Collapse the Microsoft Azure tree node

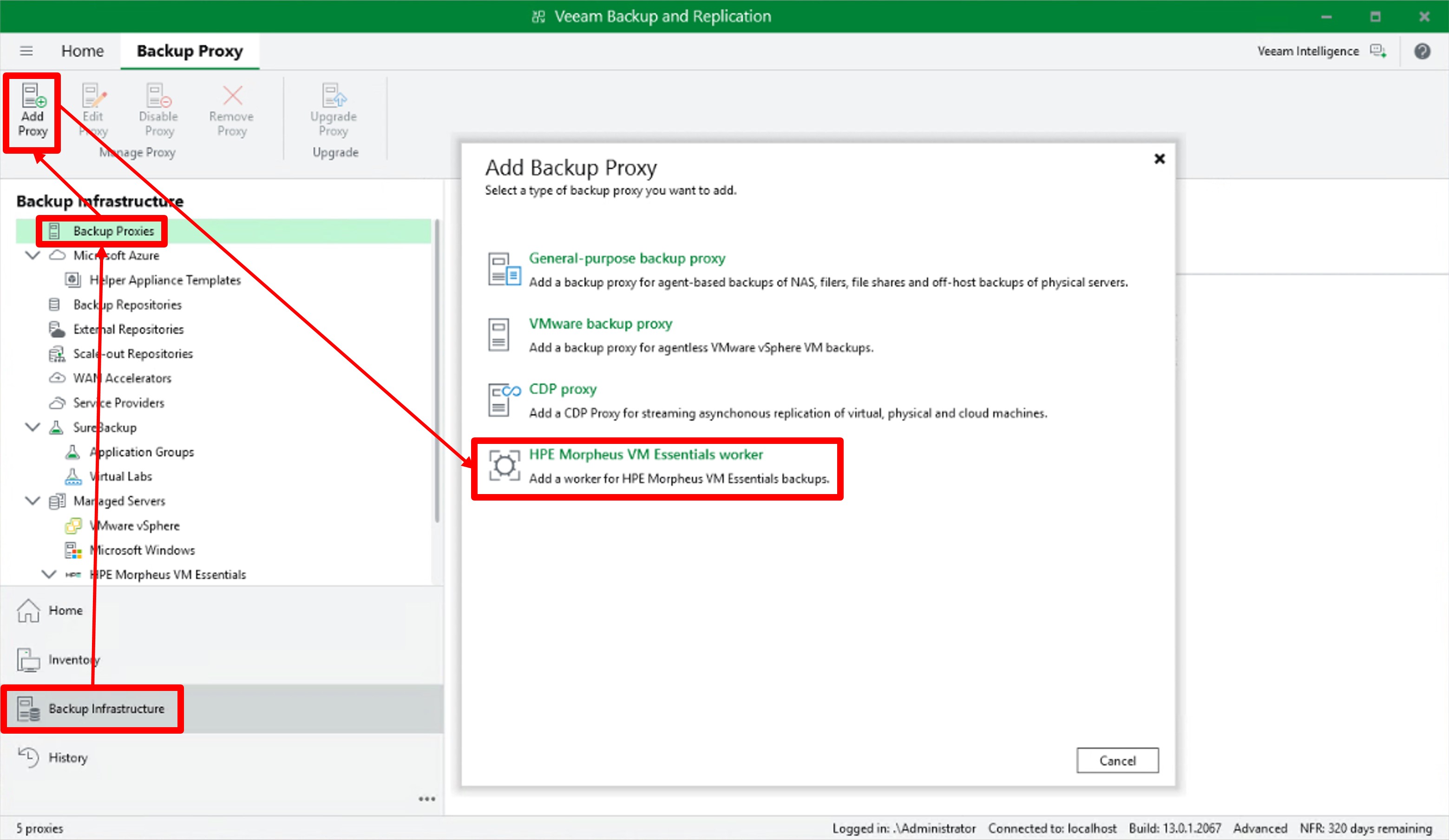[33, 255]
